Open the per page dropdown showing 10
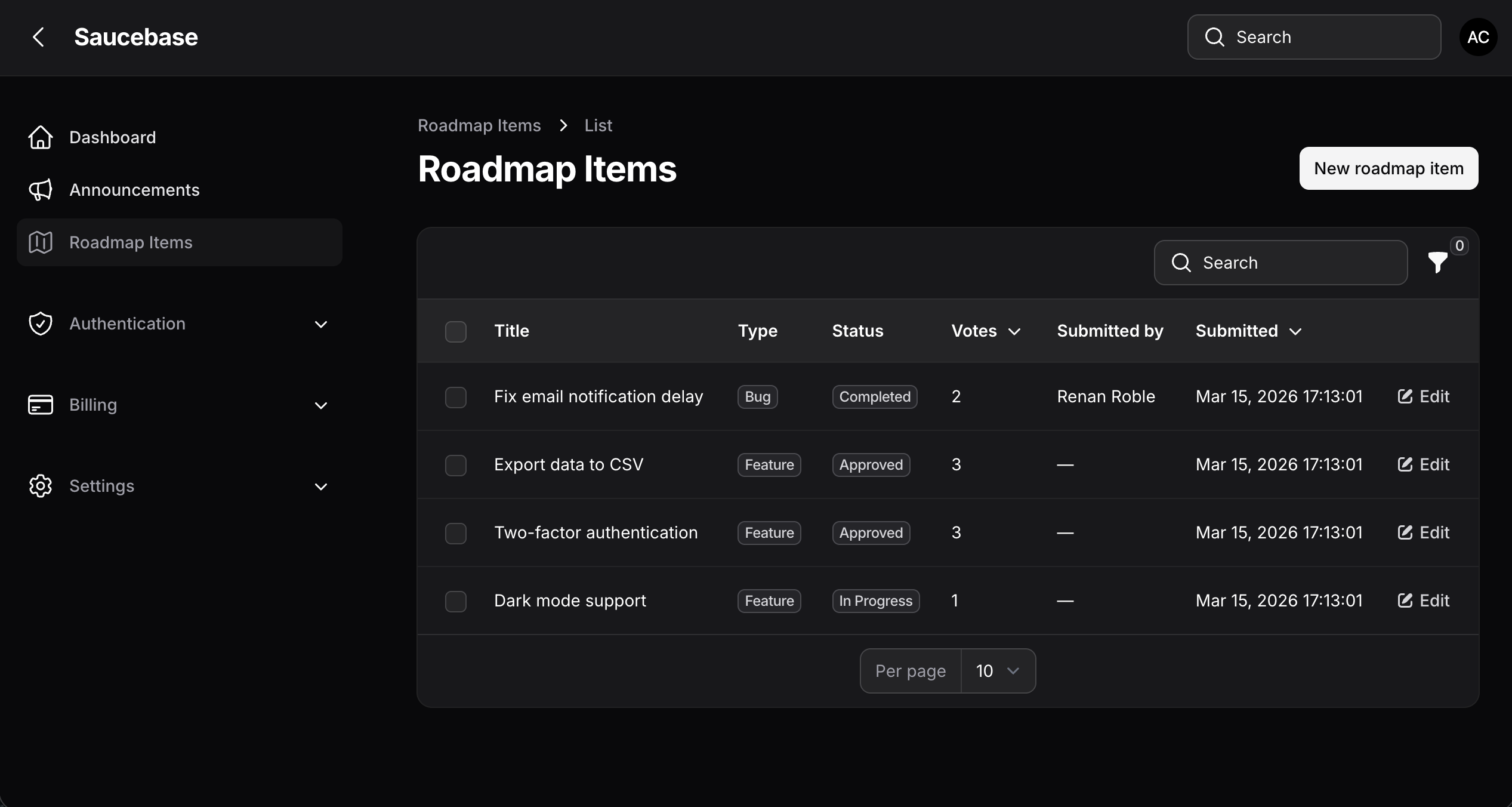The image size is (1512, 807). point(998,670)
